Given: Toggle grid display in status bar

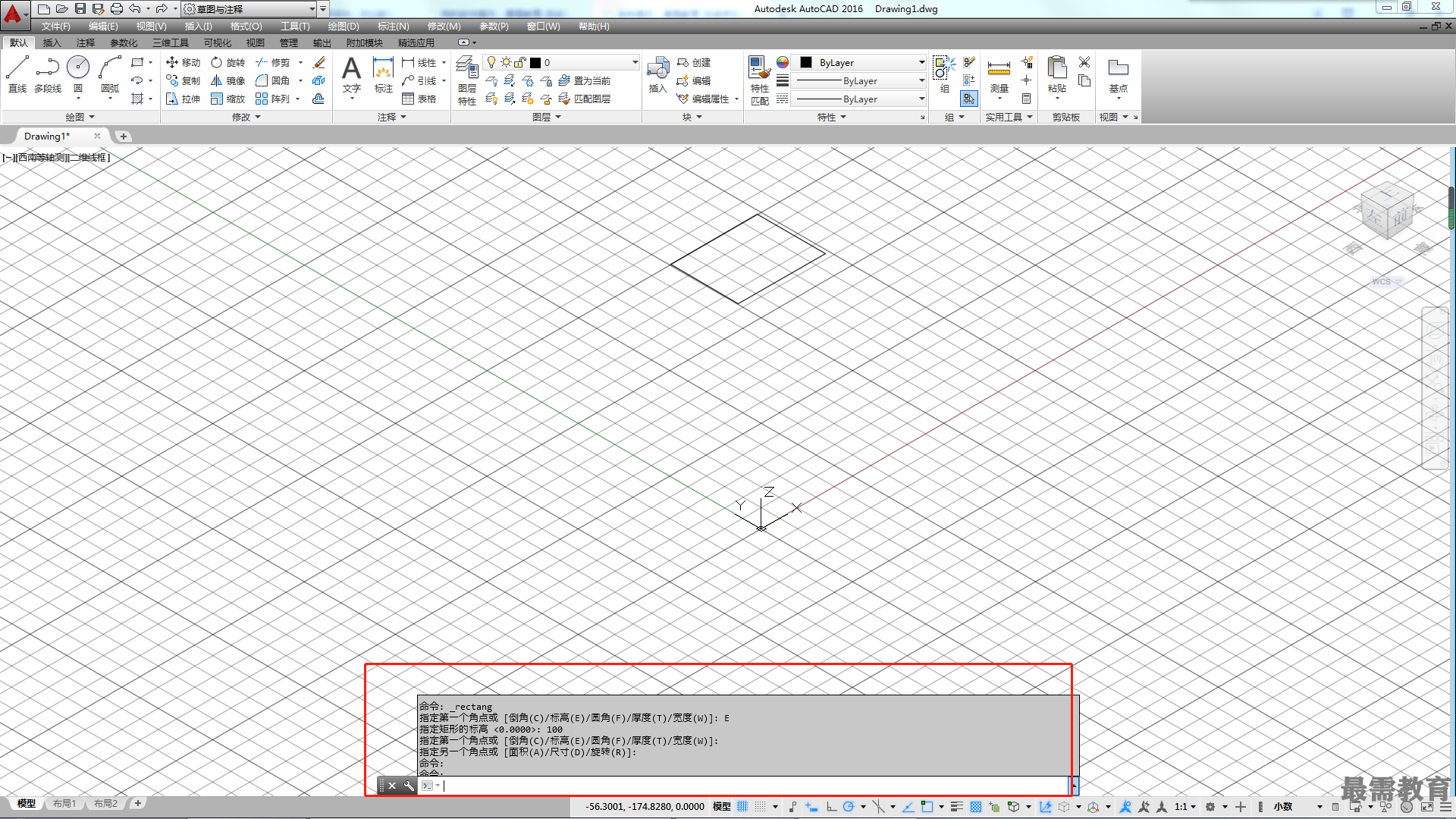Looking at the screenshot, I should (x=742, y=806).
